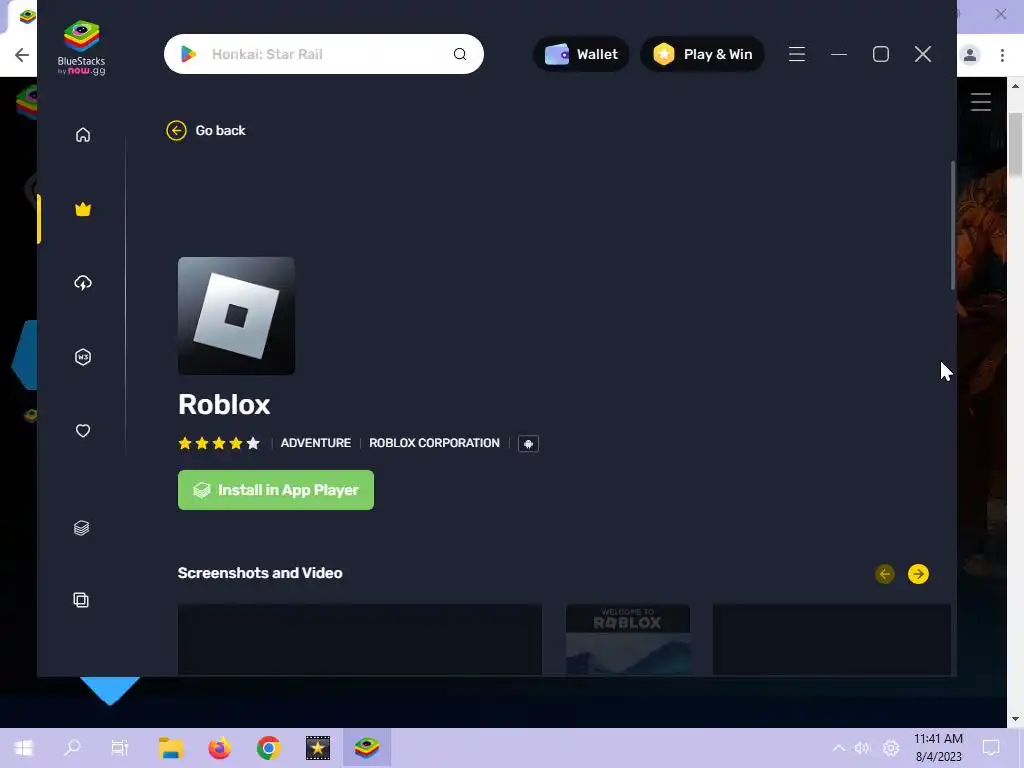Open the layers stack icon in sidebar
1024x768 pixels.
tap(82, 528)
